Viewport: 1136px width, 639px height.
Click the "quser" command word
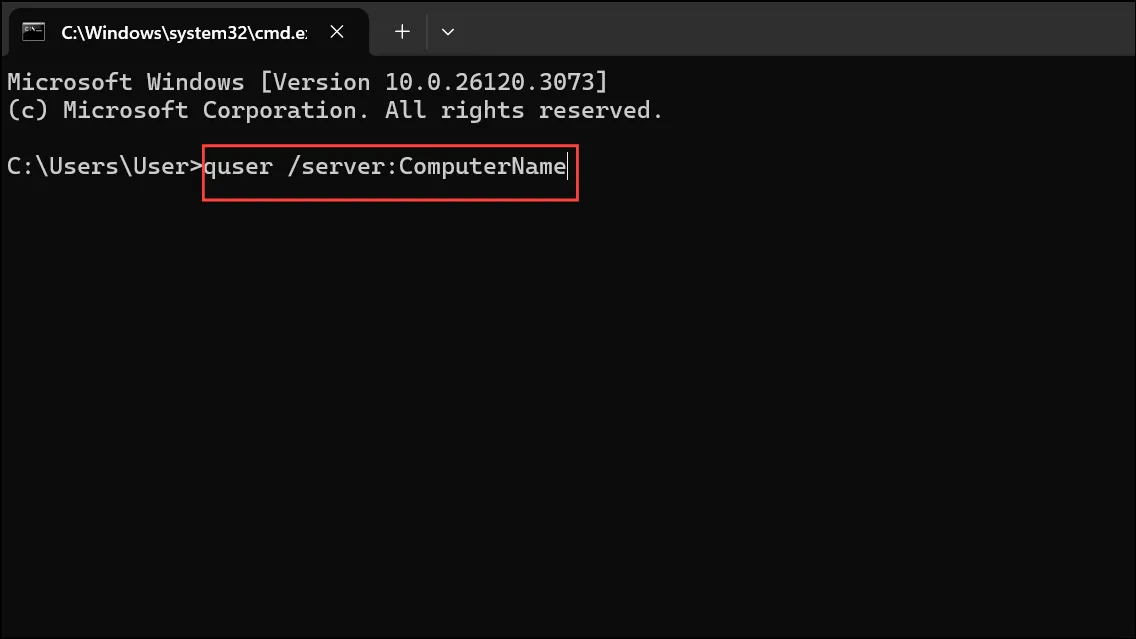[238, 167]
